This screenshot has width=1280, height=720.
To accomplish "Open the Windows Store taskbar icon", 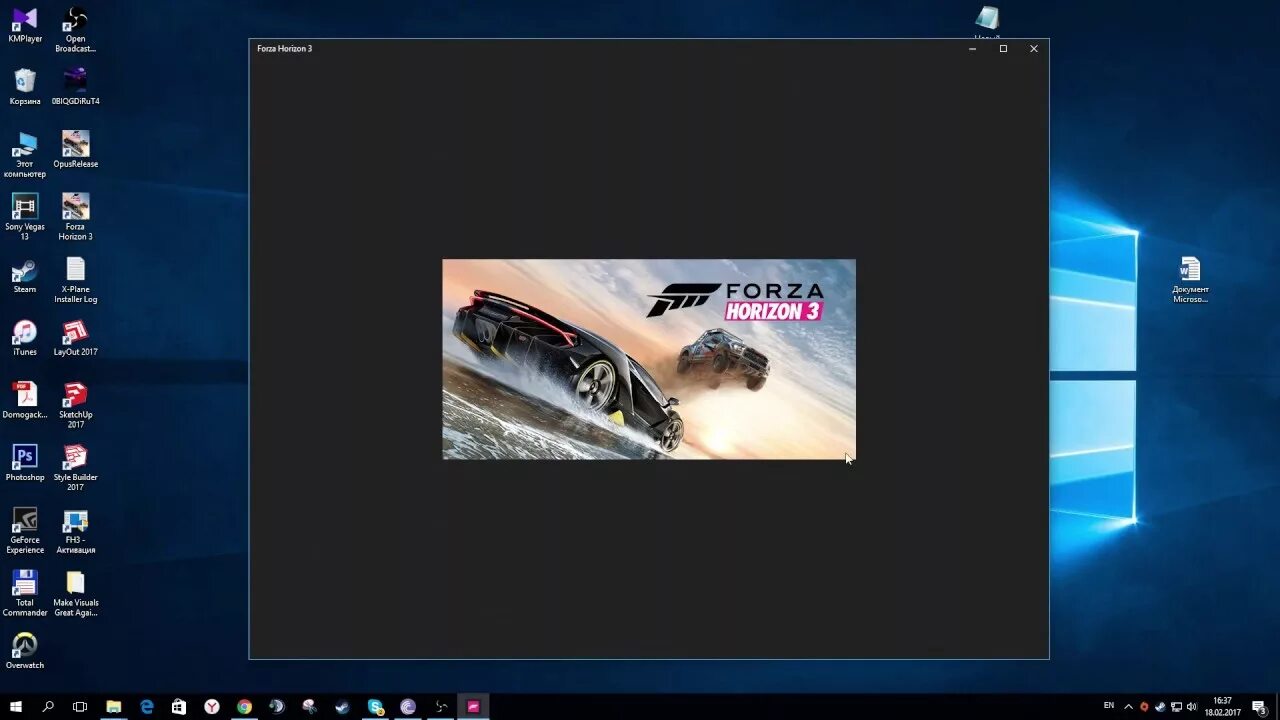I will point(179,706).
